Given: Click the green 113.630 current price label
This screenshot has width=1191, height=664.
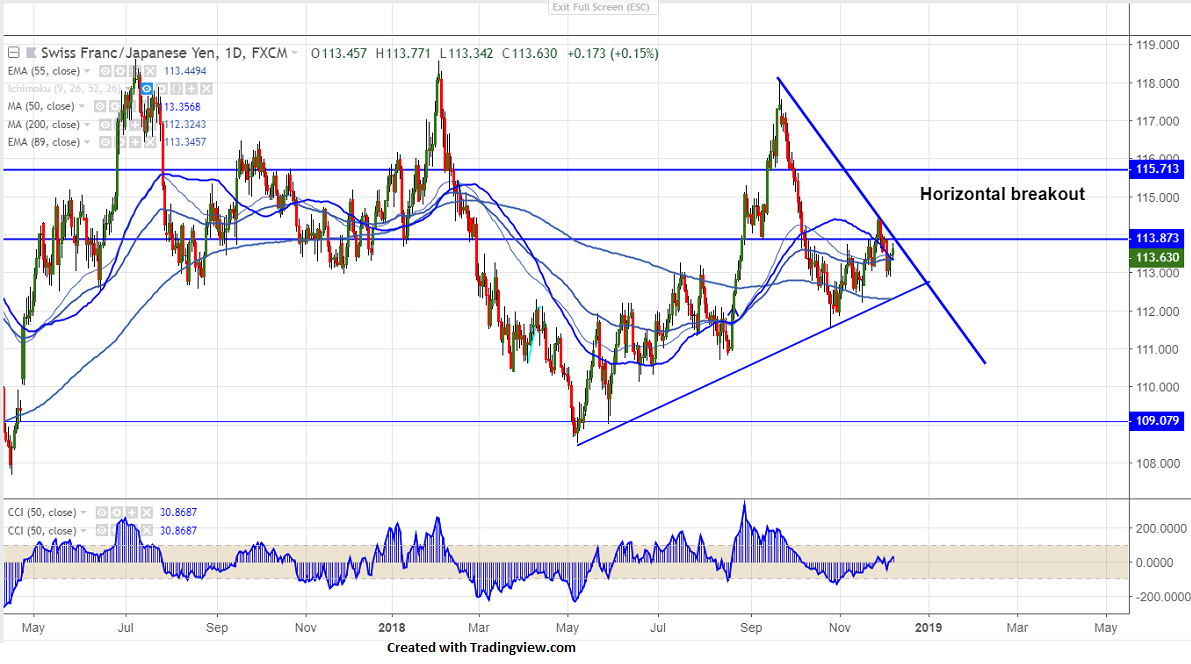Looking at the screenshot, I should [x=1157, y=258].
